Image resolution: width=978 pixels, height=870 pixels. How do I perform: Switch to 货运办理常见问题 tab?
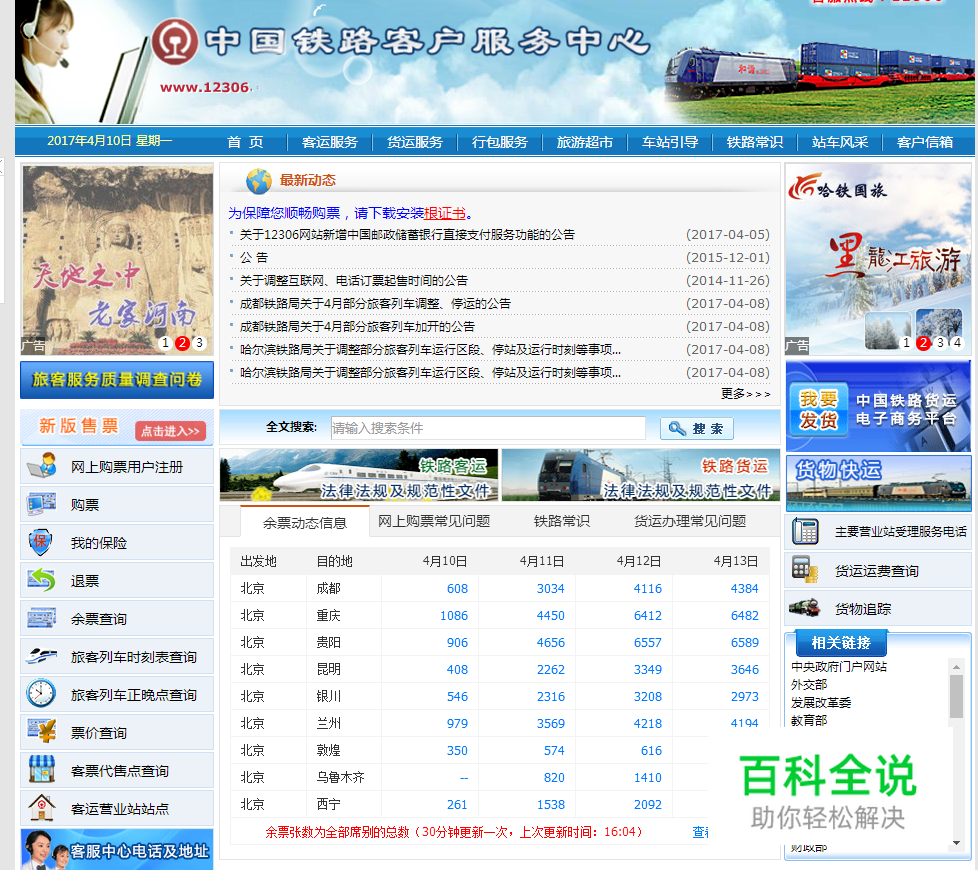click(x=690, y=521)
